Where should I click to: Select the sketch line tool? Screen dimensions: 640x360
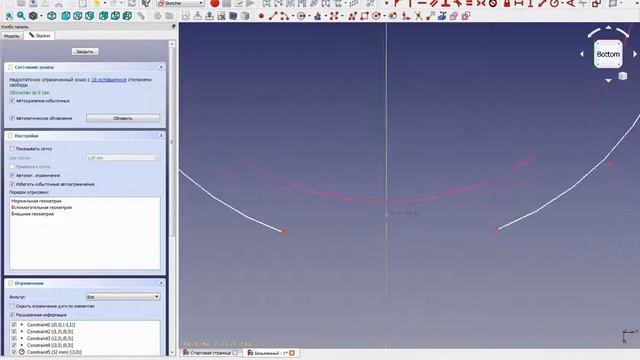coord(273,16)
